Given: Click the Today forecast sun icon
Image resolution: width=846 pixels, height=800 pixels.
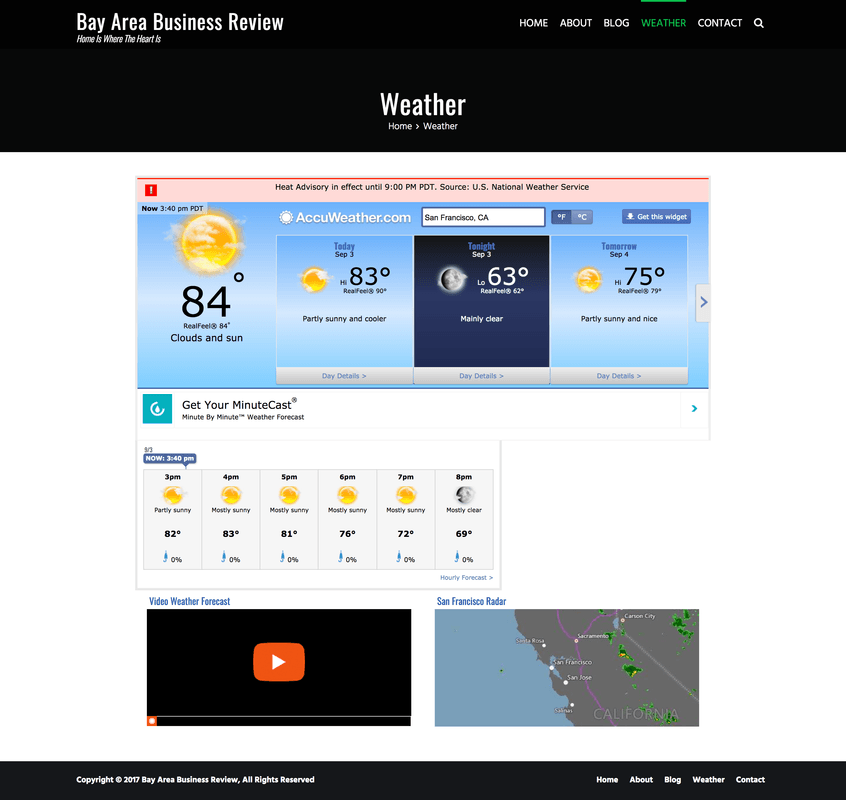Looking at the screenshot, I should pos(314,279).
